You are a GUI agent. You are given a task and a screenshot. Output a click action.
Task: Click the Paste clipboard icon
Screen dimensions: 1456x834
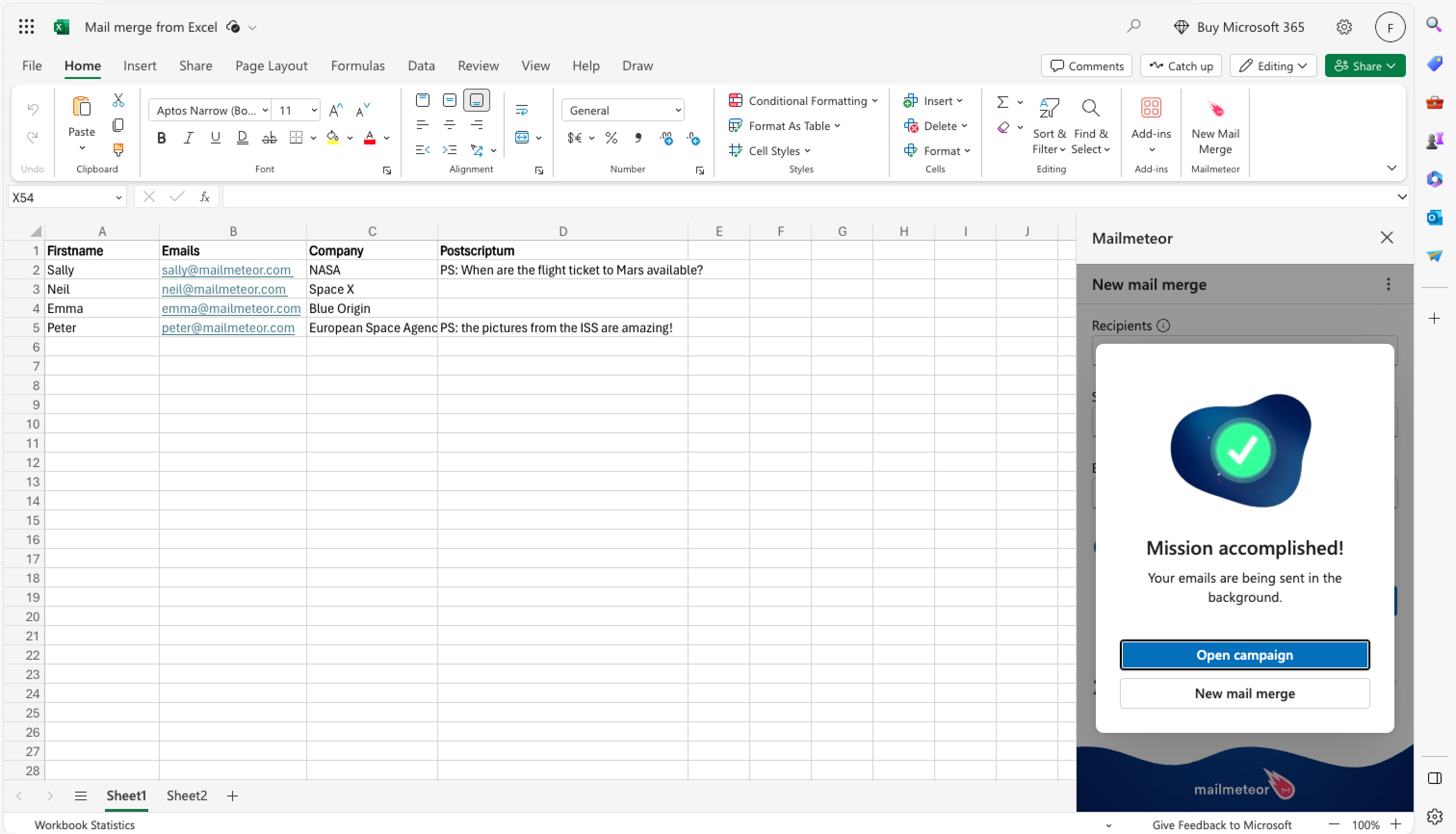[x=81, y=107]
